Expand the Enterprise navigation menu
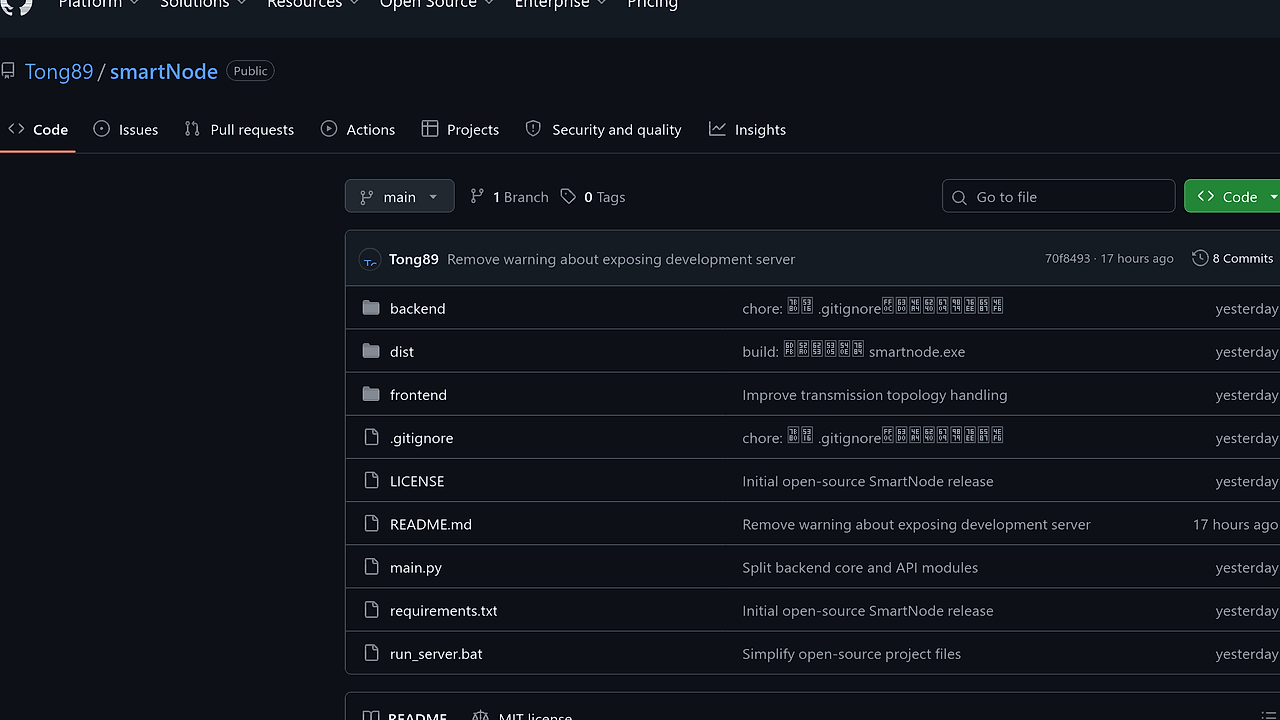 coord(560,3)
